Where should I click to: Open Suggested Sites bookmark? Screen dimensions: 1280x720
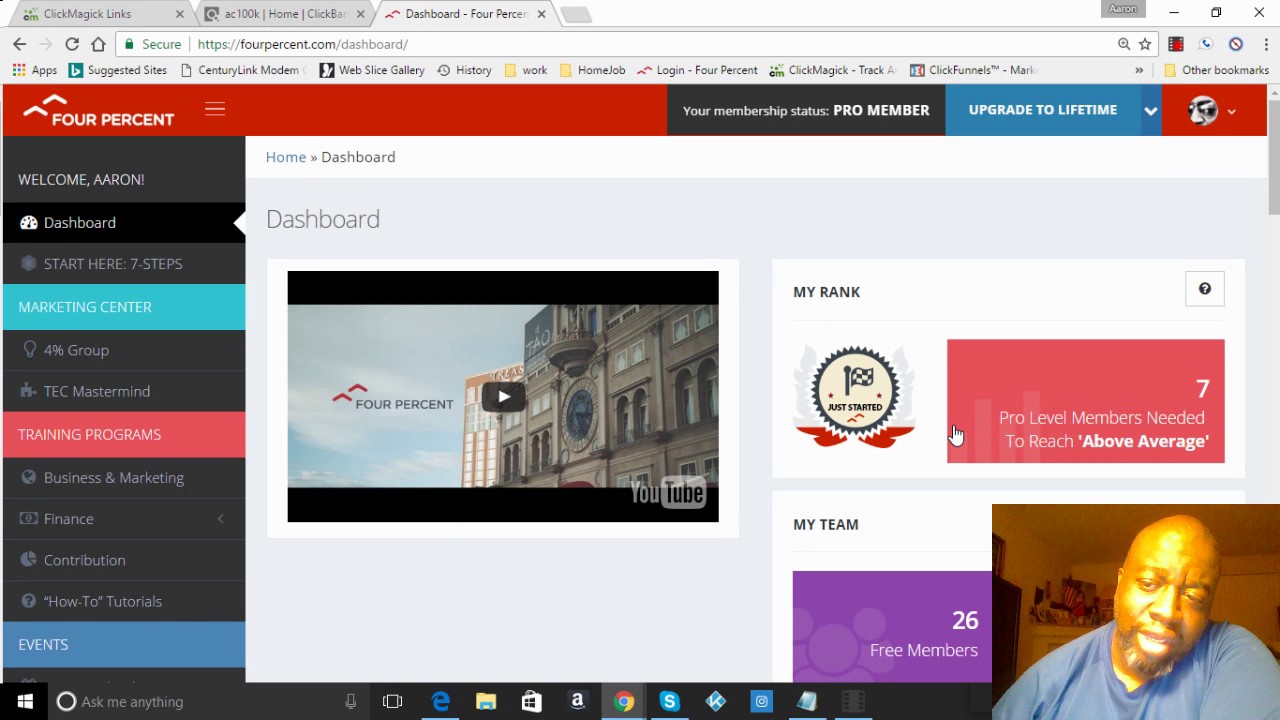(118, 70)
